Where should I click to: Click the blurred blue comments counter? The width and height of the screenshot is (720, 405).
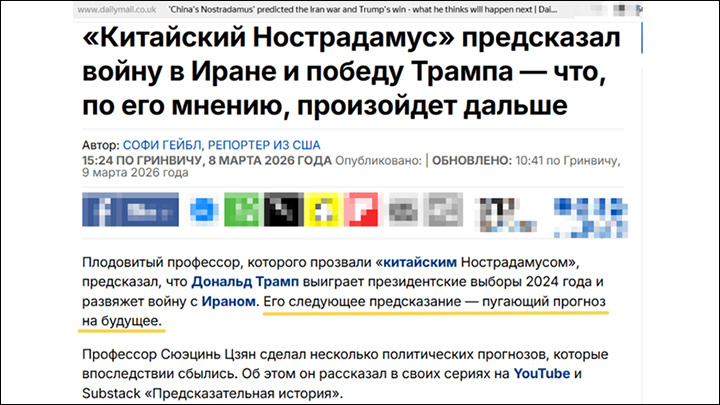click(591, 217)
